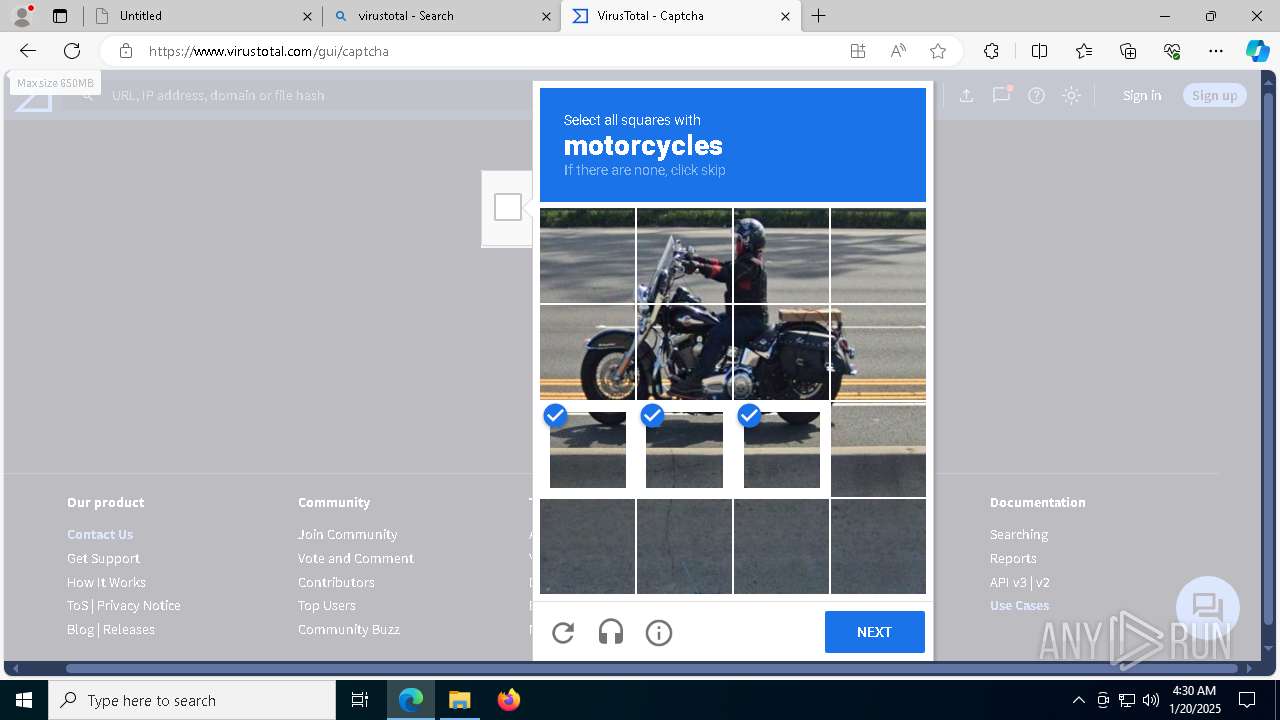Click the Sign up button
The width and height of the screenshot is (1280, 720).
(1215, 95)
